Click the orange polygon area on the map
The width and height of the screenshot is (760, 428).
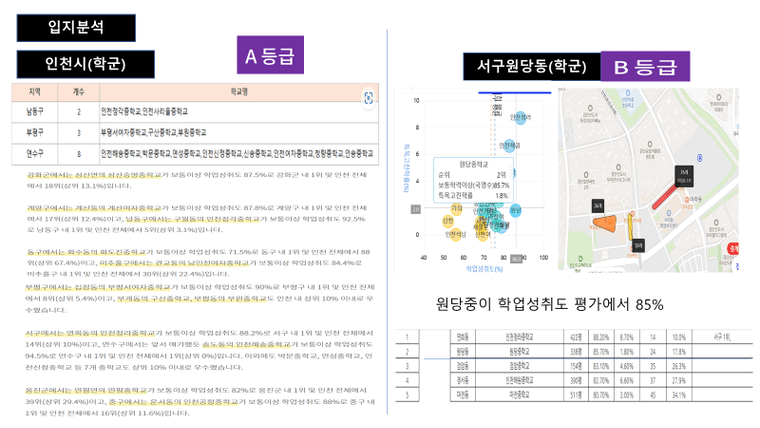tap(604, 223)
